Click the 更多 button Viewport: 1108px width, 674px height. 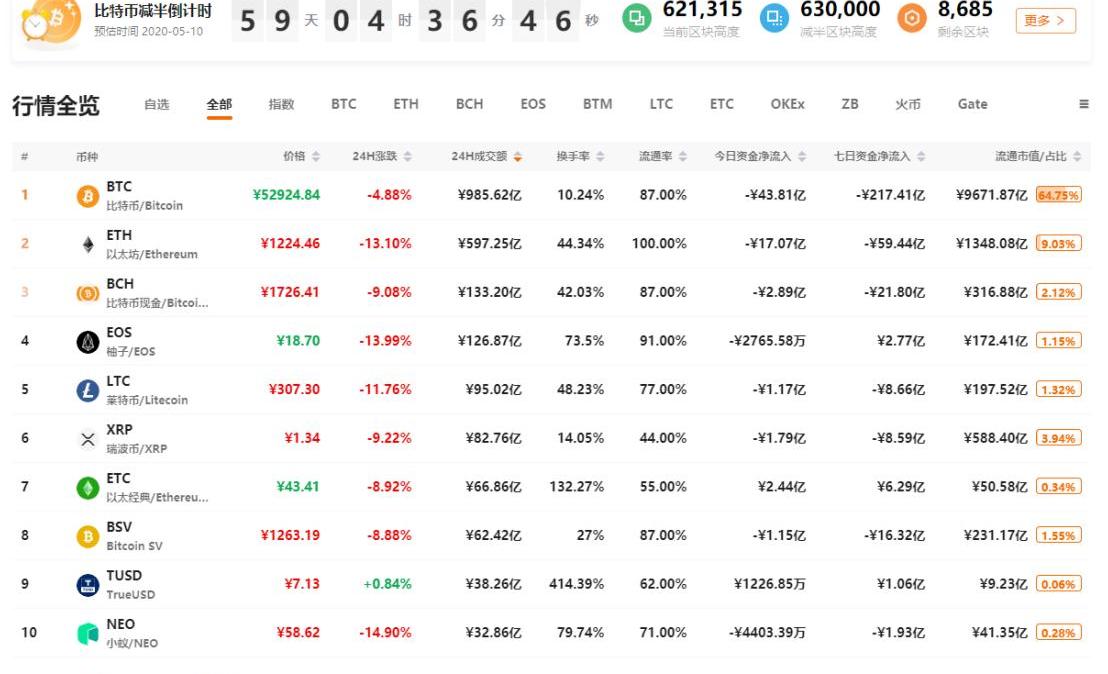[x=1046, y=20]
